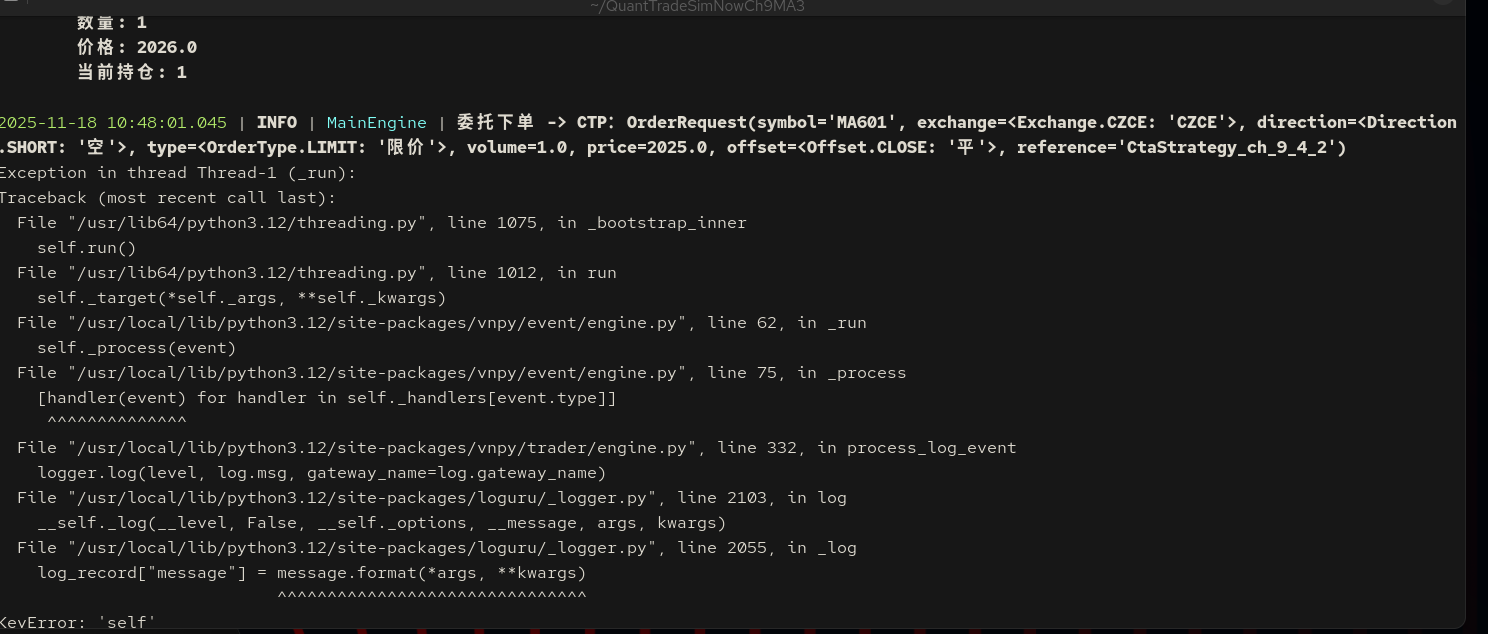Click the window title ~/QuantTradeSimNowCh9MA3
The height and width of the screenshot is (634, 1488).
[697, 7]
